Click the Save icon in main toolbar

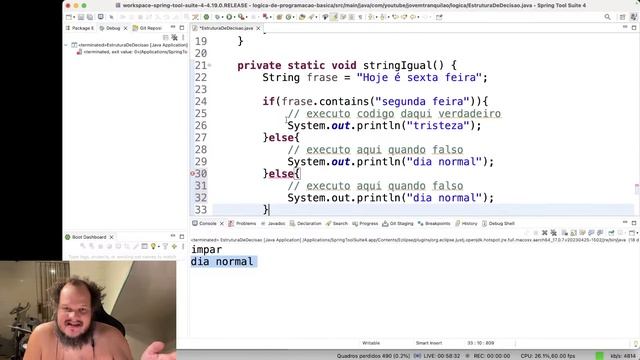pyautogui.click(x=81, y=17)
